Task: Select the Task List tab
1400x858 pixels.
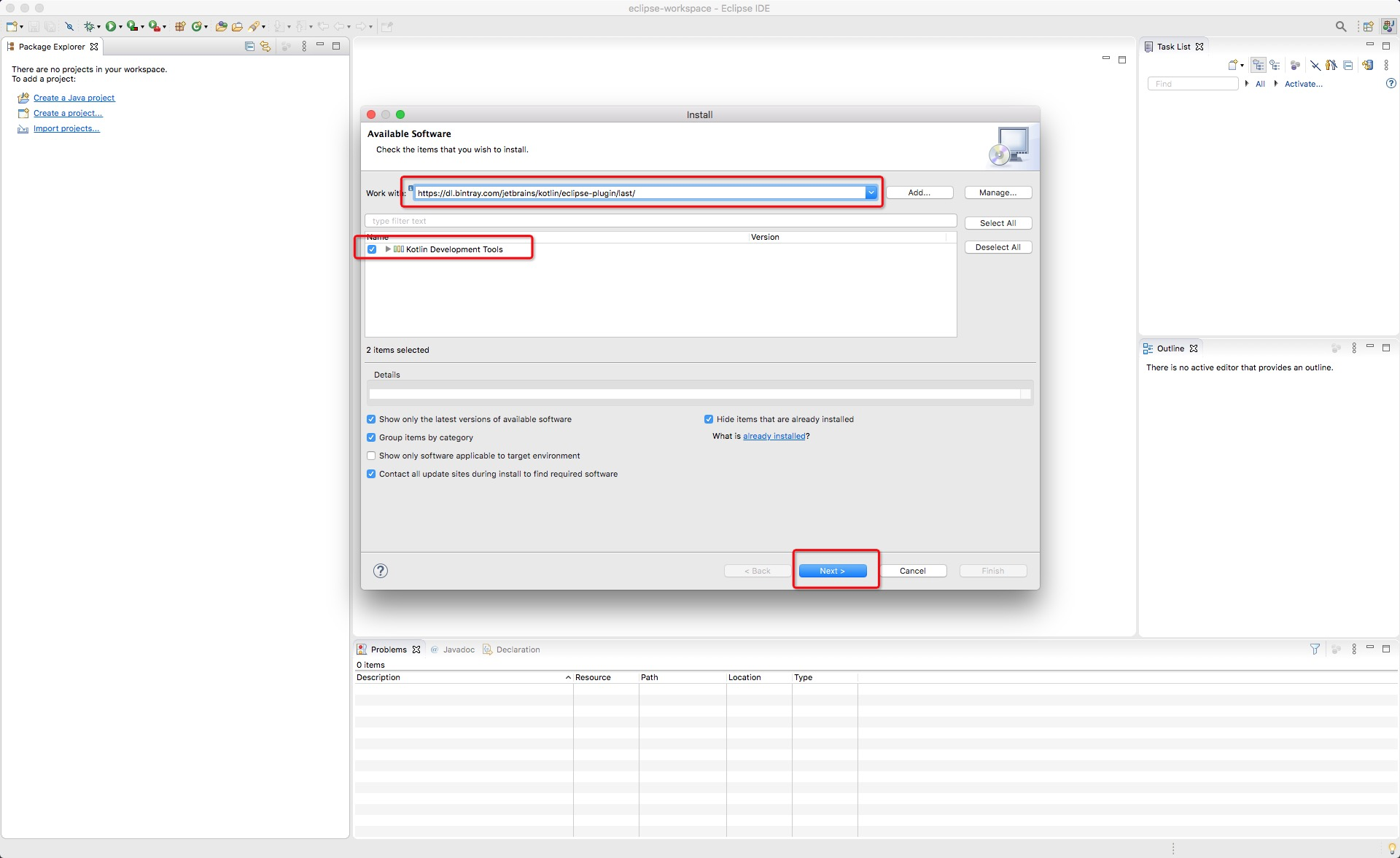Action: pos(1173,47)
